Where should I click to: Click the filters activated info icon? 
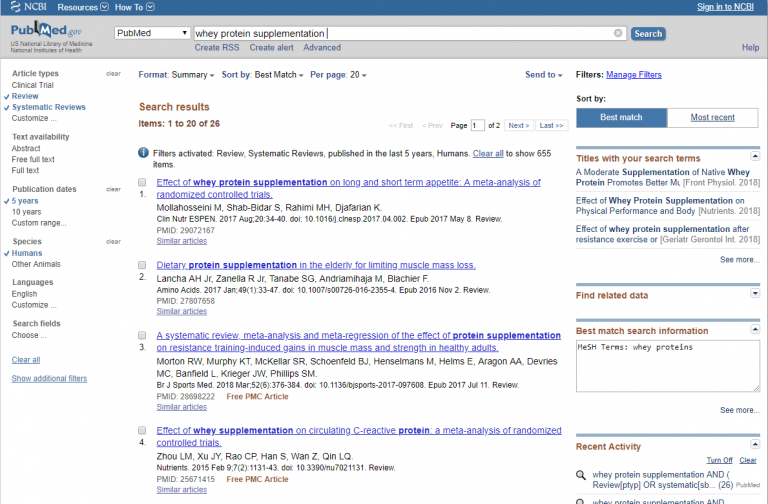click(x=144, y=153)
